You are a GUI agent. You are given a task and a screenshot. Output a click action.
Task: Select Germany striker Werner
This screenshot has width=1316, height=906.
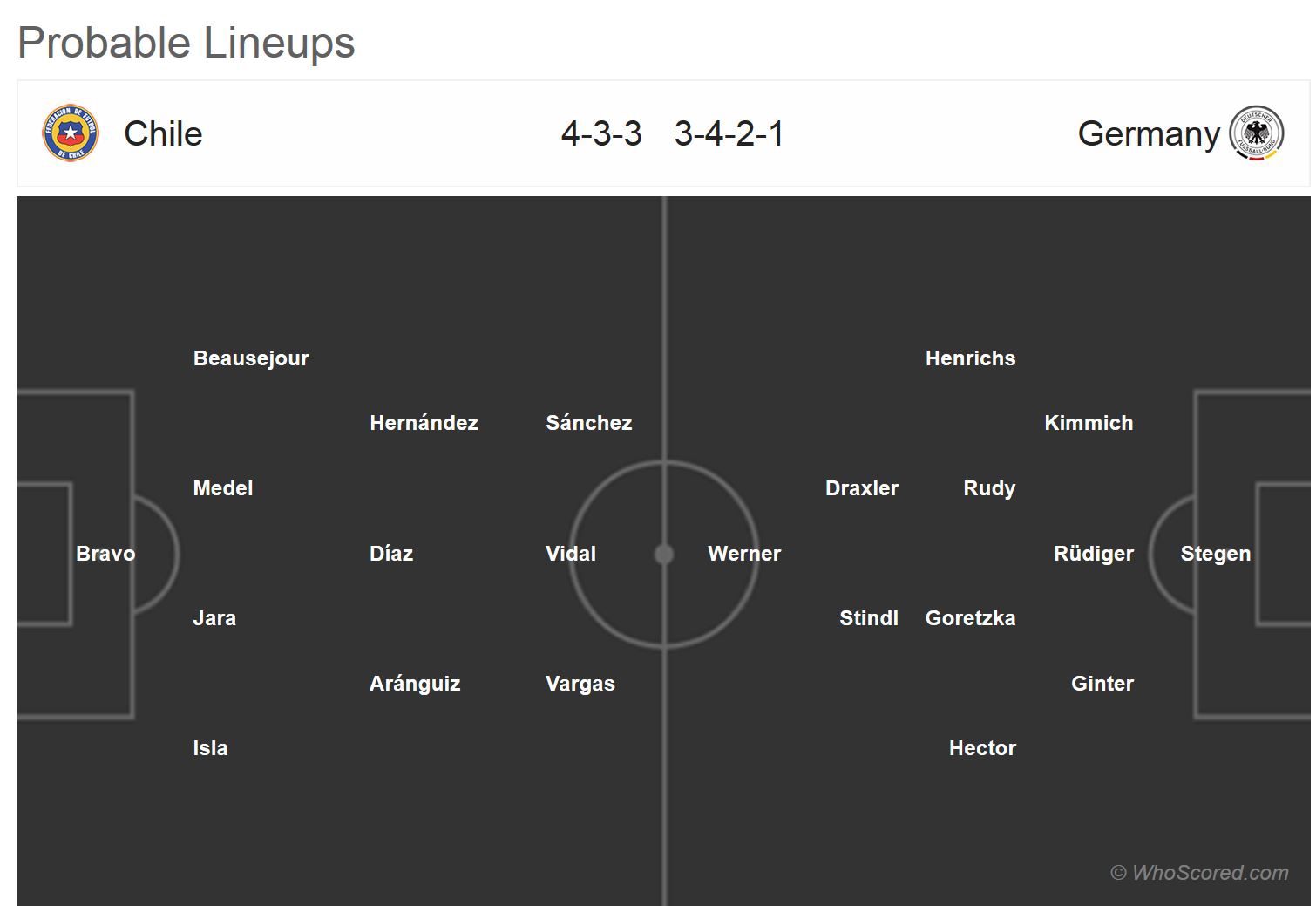point(744,554)
